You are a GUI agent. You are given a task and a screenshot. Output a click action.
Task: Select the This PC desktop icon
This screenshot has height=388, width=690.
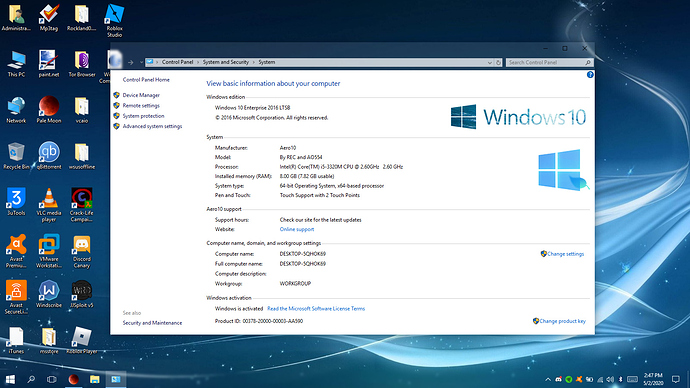point(16,64)
